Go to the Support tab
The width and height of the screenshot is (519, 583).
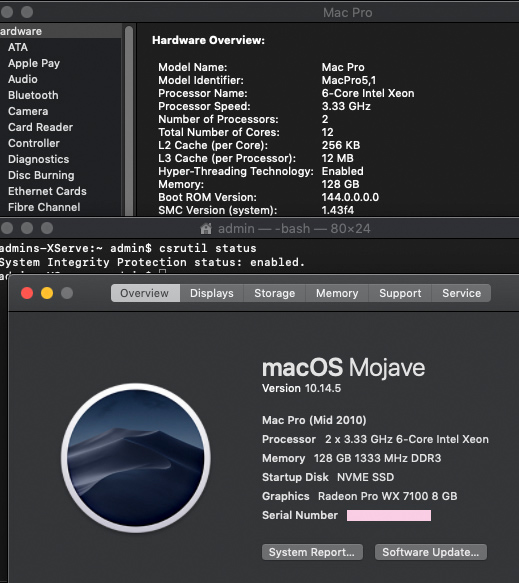[400, 293]
